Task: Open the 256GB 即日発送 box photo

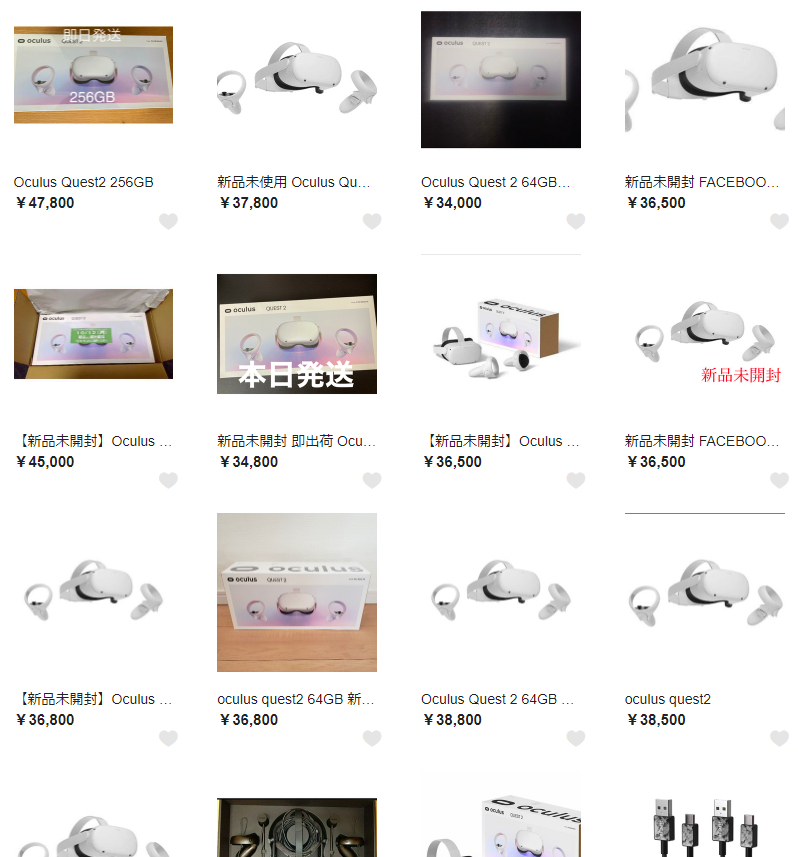Action: [93, 75]
